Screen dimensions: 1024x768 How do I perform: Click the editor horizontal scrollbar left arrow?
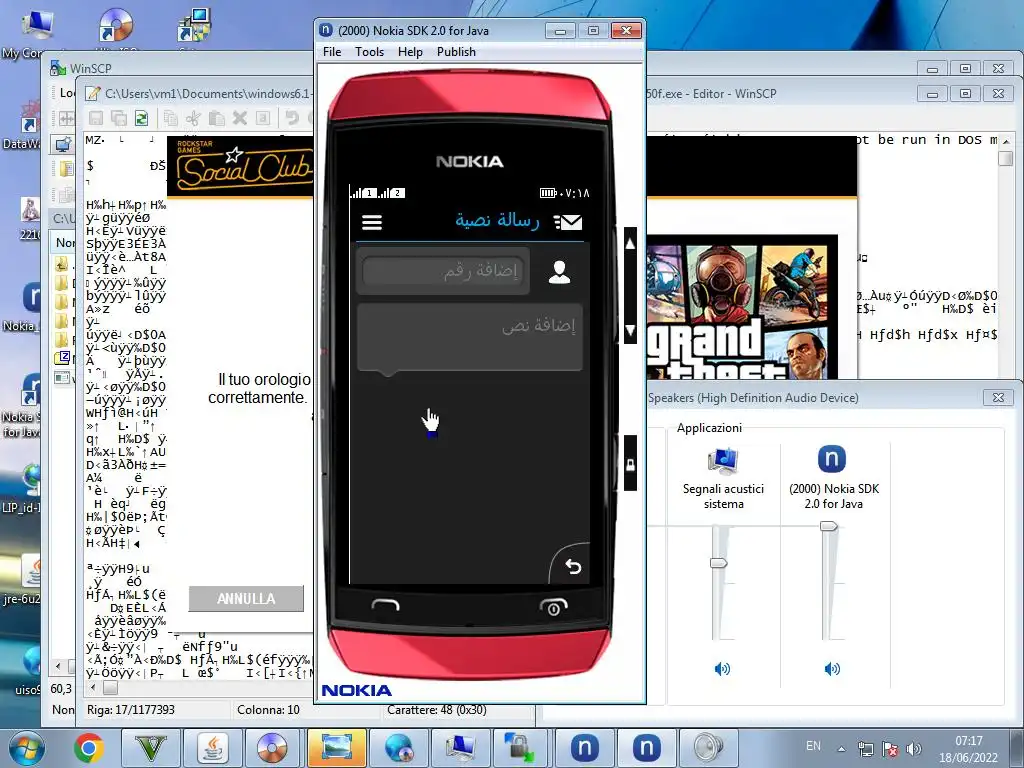click(x=93, y=688)
